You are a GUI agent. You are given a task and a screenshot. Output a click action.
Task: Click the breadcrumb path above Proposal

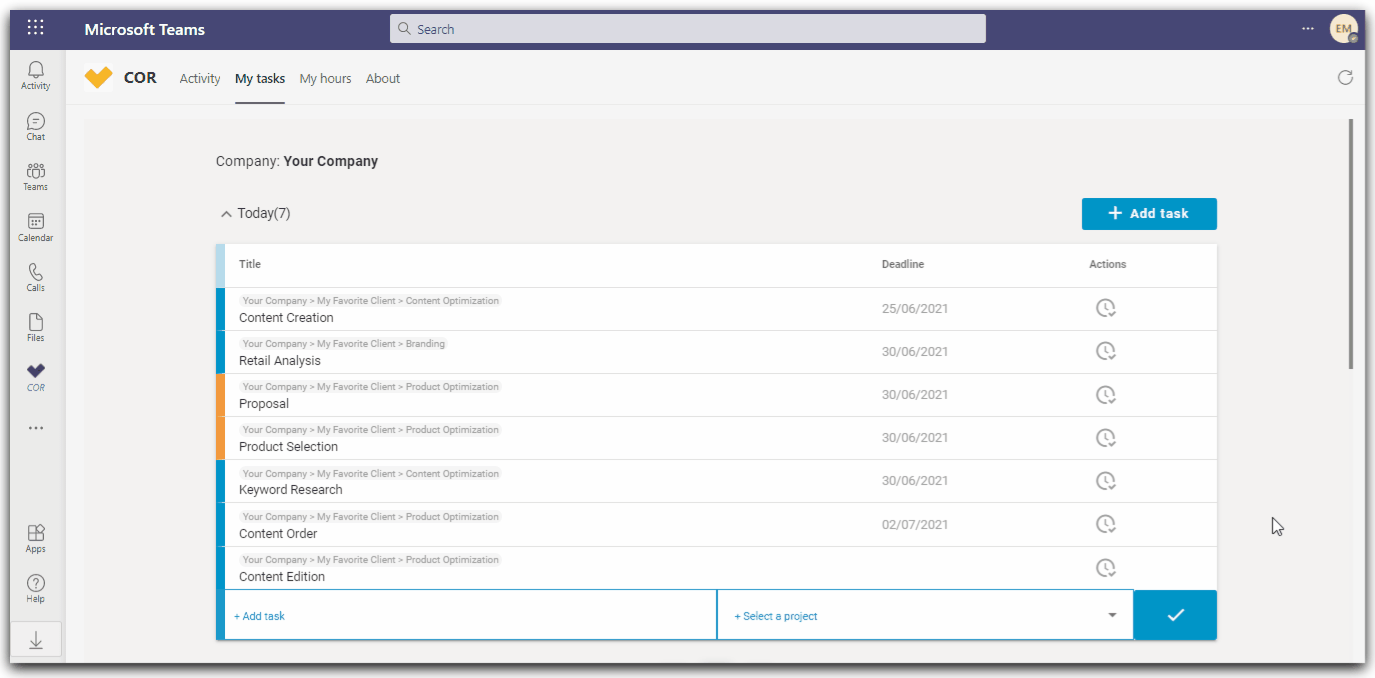[x=371, y=387]
